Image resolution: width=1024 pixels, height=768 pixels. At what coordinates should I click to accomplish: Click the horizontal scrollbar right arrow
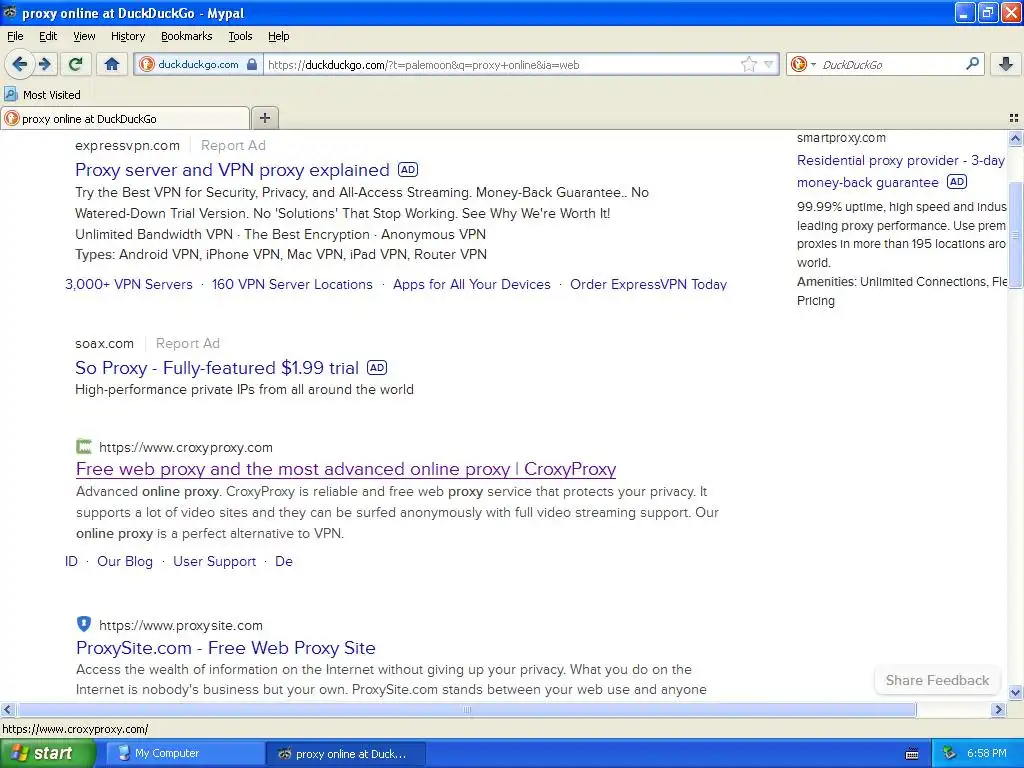998,709
